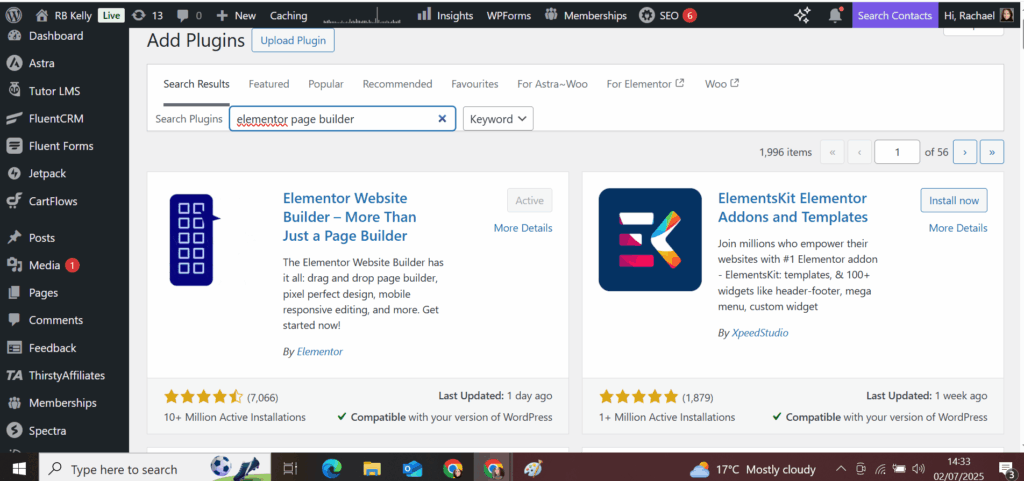Open the Woo external tab

(x=722, y=84)
